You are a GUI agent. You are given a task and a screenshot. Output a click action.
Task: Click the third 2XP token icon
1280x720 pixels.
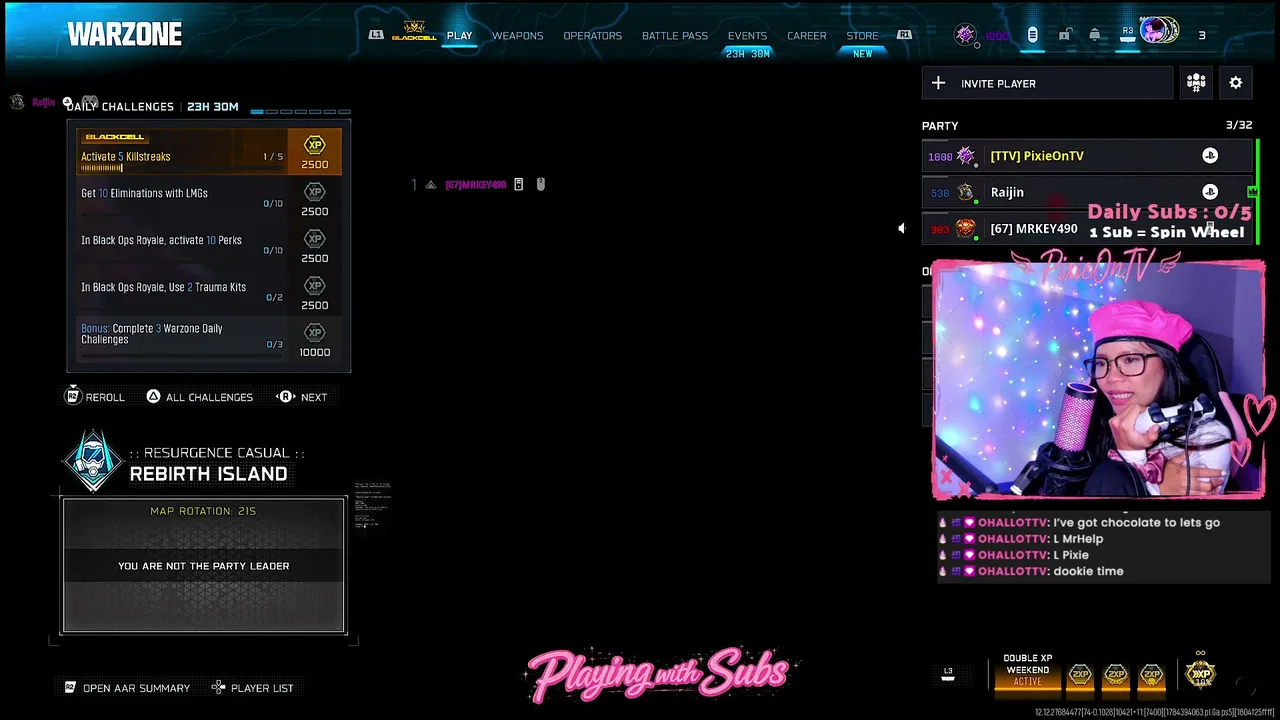(x=1152, y=674)
